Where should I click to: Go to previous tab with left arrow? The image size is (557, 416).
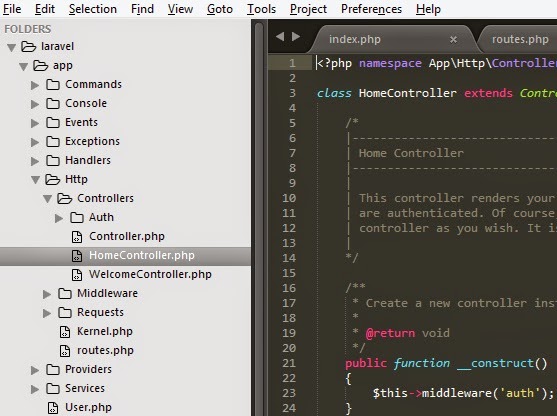(280, 36)
